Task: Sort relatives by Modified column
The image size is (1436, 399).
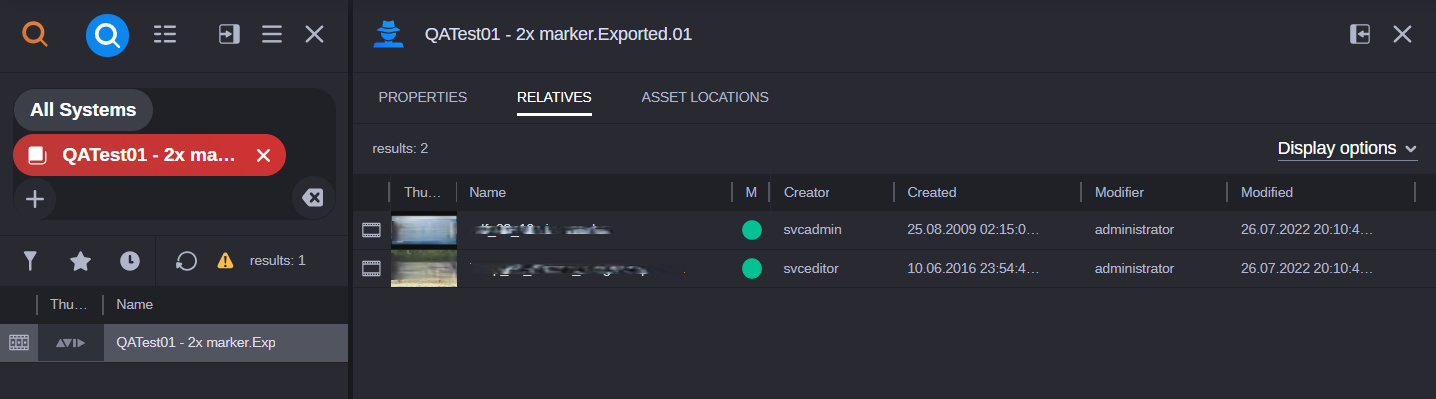Action: click(x=1267, y=192)
